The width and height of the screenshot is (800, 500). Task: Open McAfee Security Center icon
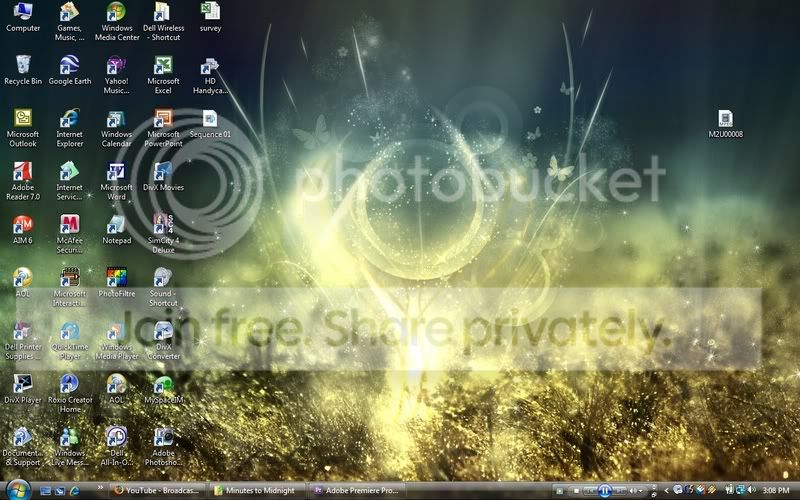point(69,234)
